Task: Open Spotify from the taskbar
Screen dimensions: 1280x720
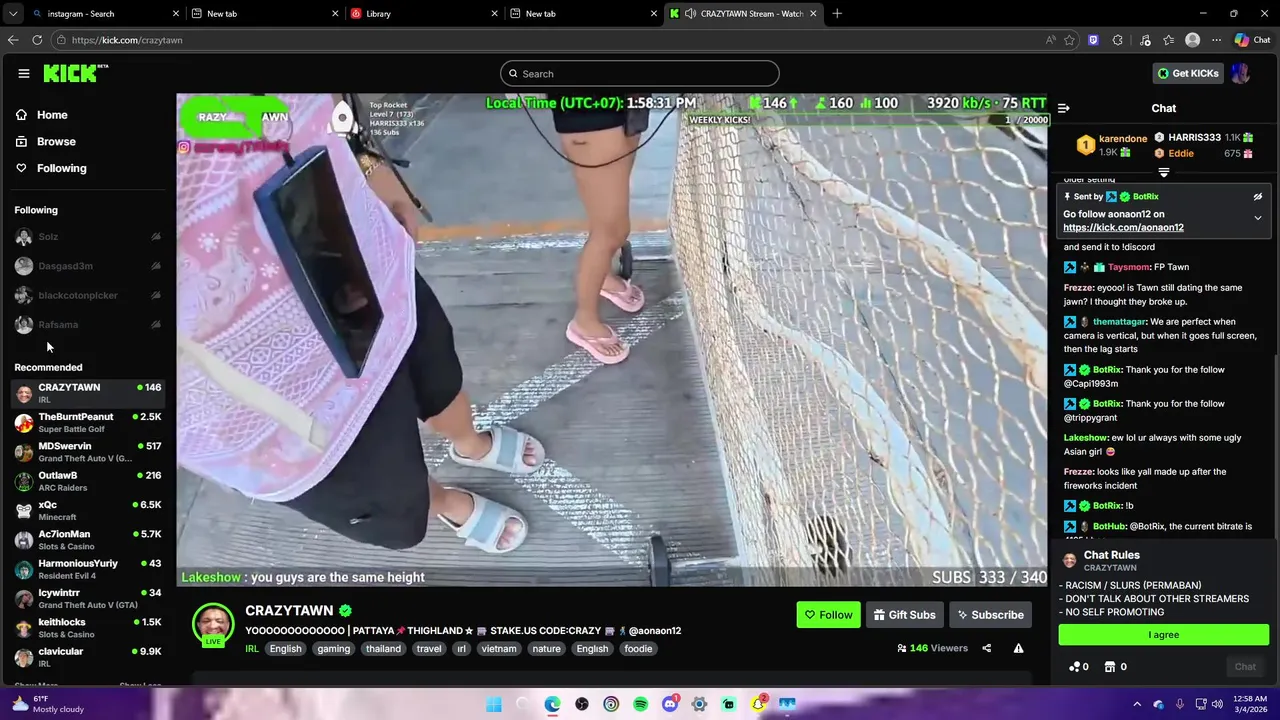Action: [640, 705]
